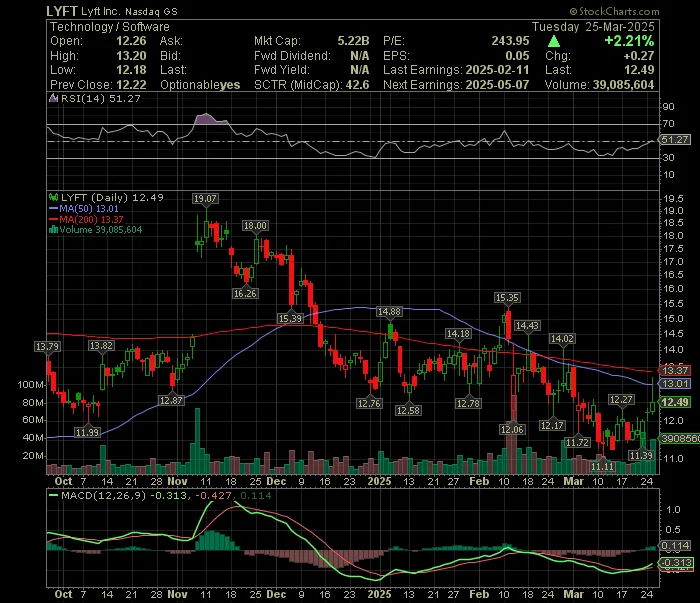Click the 12.06 low price label
This screenshot has width=700, height=603.
pyautogui.click(x=512, y=429)
